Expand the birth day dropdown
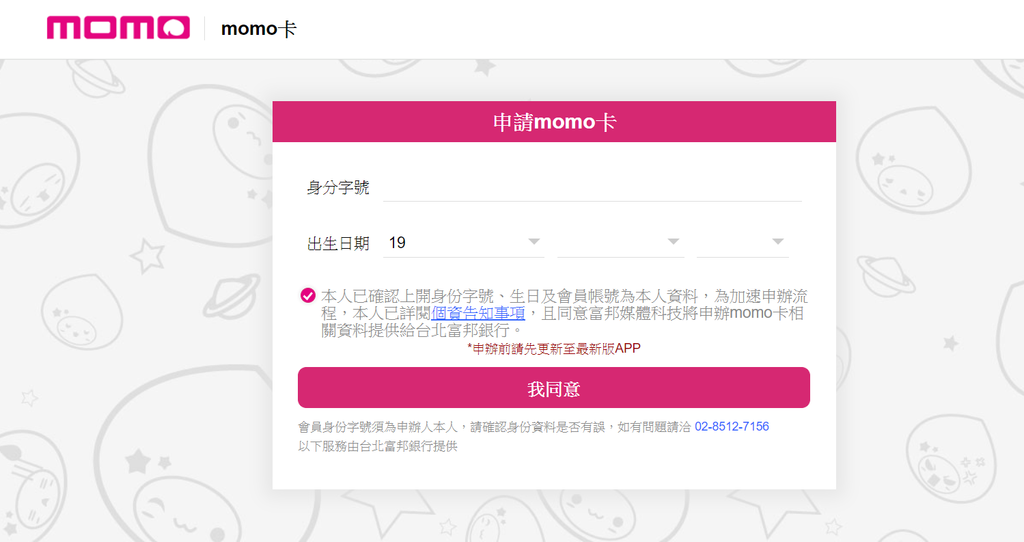1024x542 pixels. point(743,243)
